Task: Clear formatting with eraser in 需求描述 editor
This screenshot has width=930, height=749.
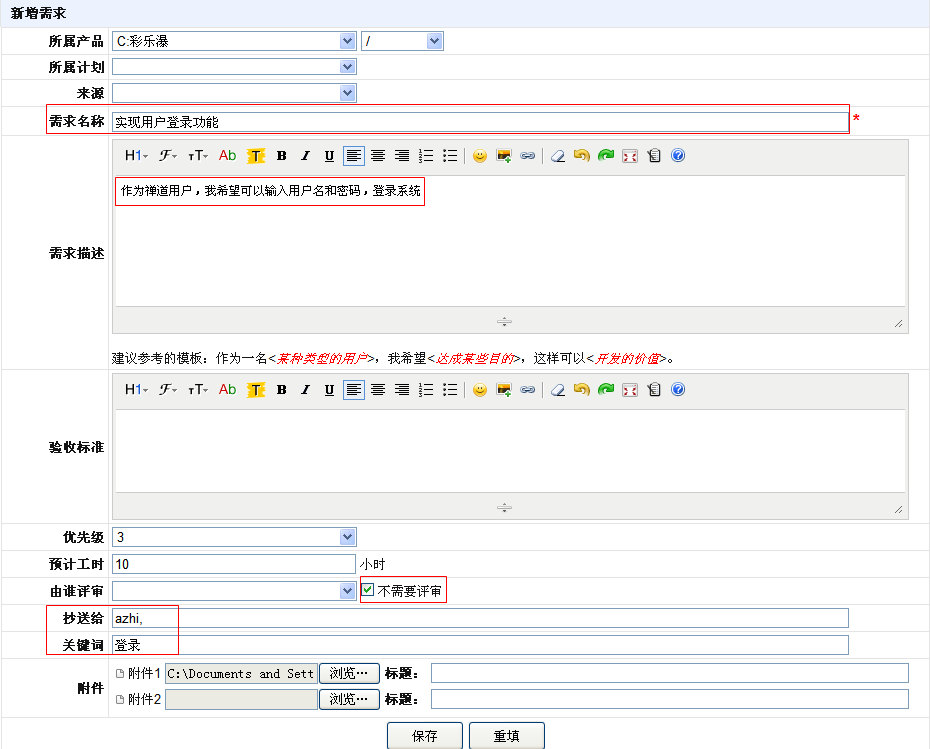Action: (558, 156)
